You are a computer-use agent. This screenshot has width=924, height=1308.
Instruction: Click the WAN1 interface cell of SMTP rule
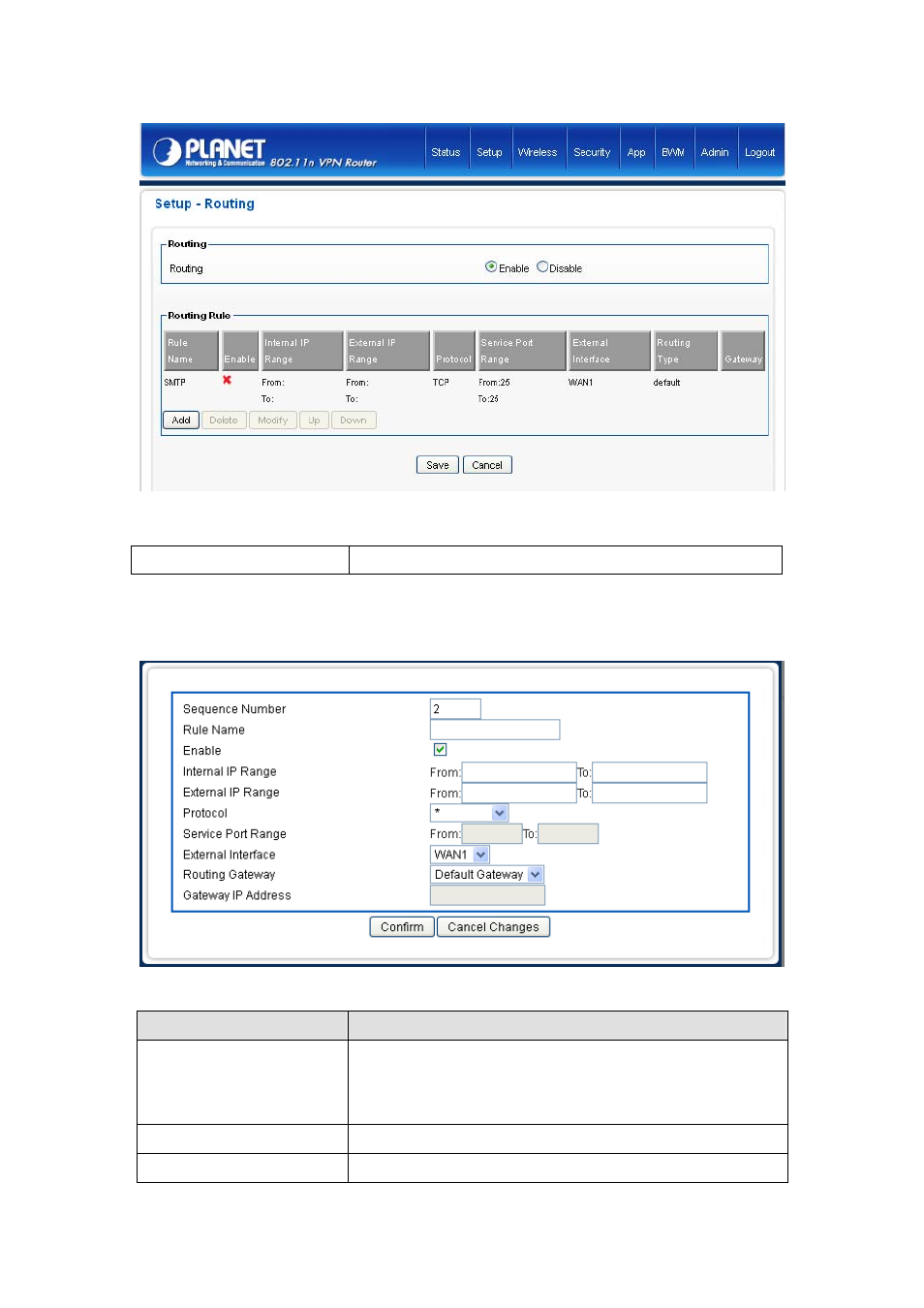[580, 383]
